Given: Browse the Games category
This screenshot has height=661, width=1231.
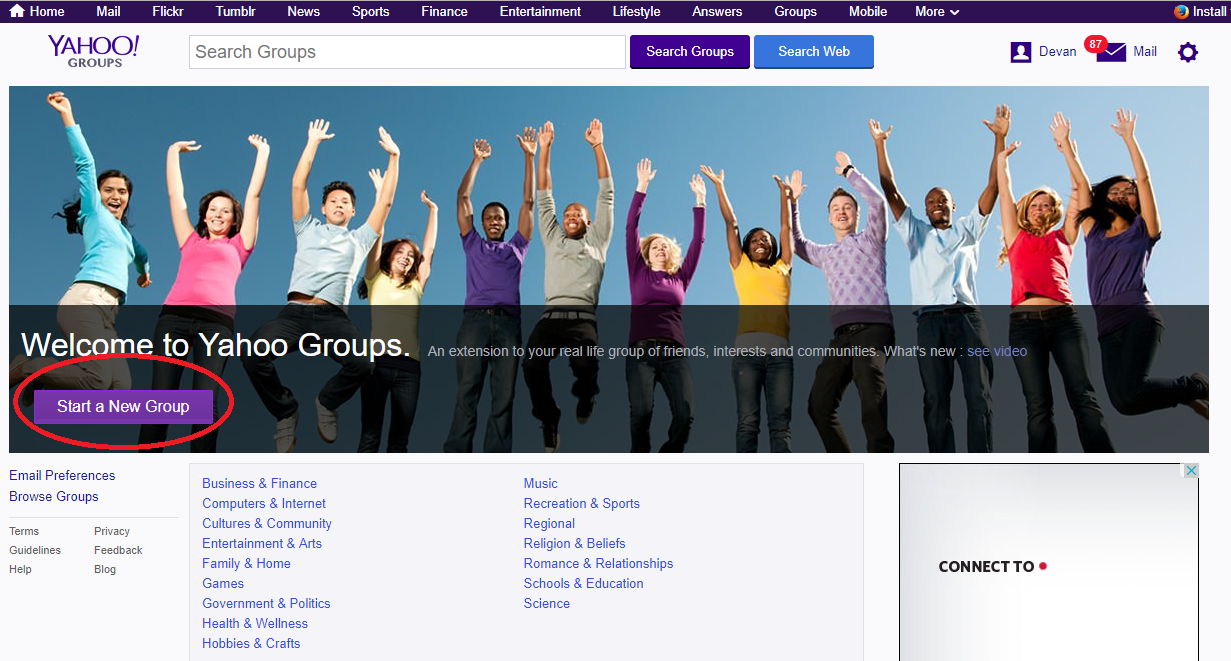Looking at the screenshot, I should point(223,583).
